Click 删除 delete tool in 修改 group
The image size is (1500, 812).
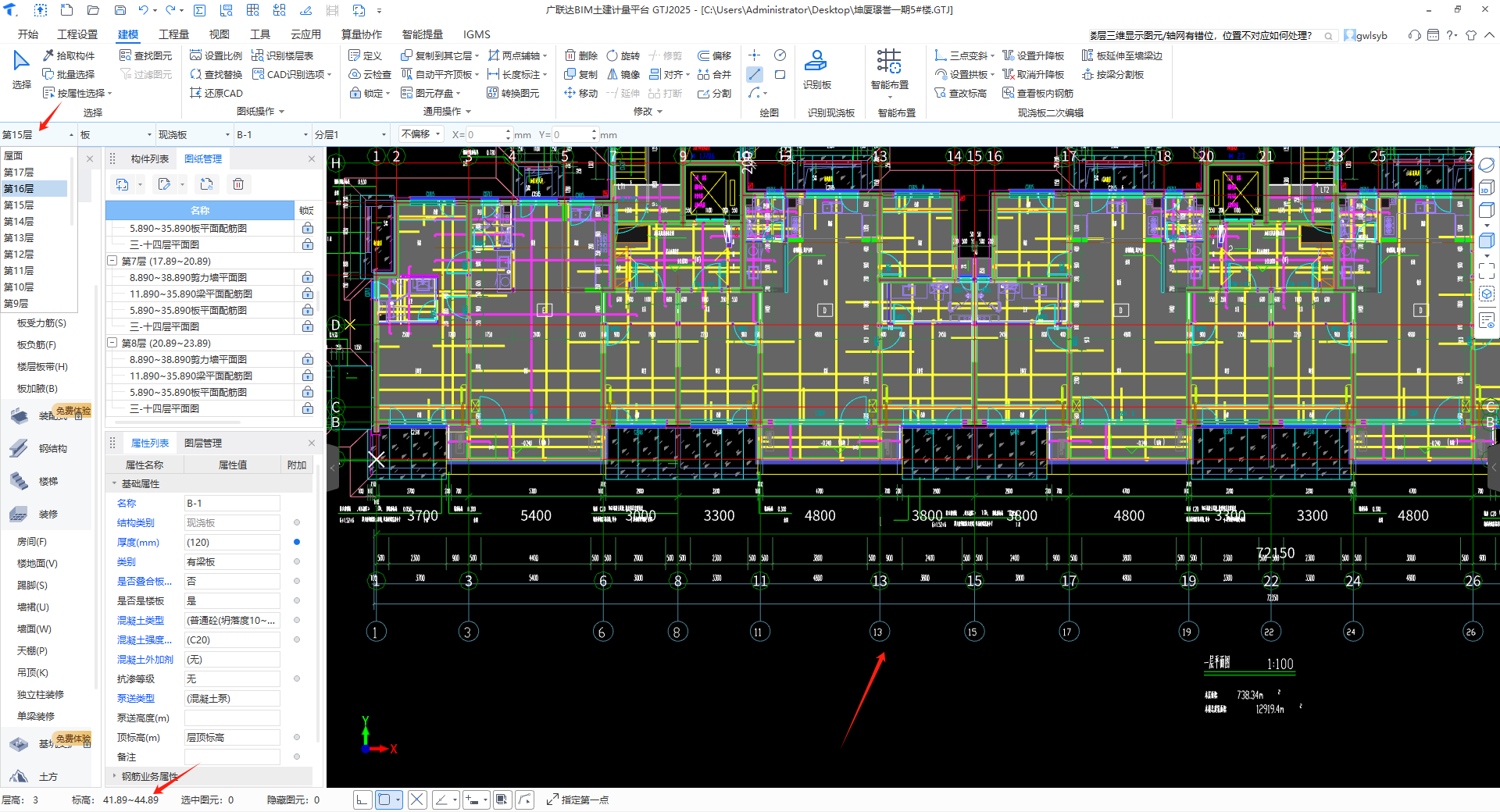(x=580, y=55)
